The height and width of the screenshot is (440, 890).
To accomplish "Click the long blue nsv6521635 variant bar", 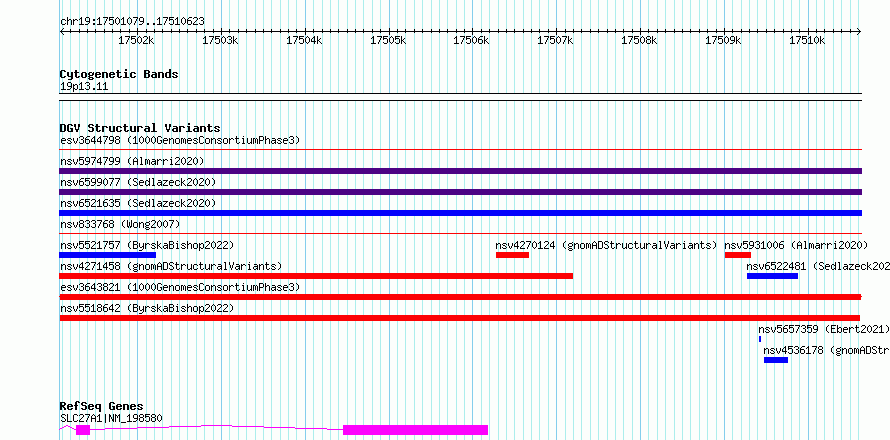I will [461, 213].
